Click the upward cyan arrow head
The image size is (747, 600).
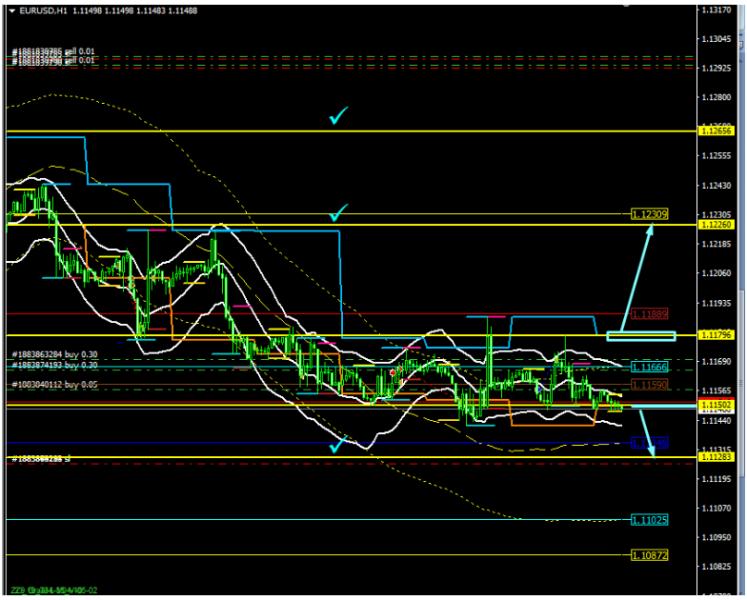pyautogui.click(x=650, y=230)
